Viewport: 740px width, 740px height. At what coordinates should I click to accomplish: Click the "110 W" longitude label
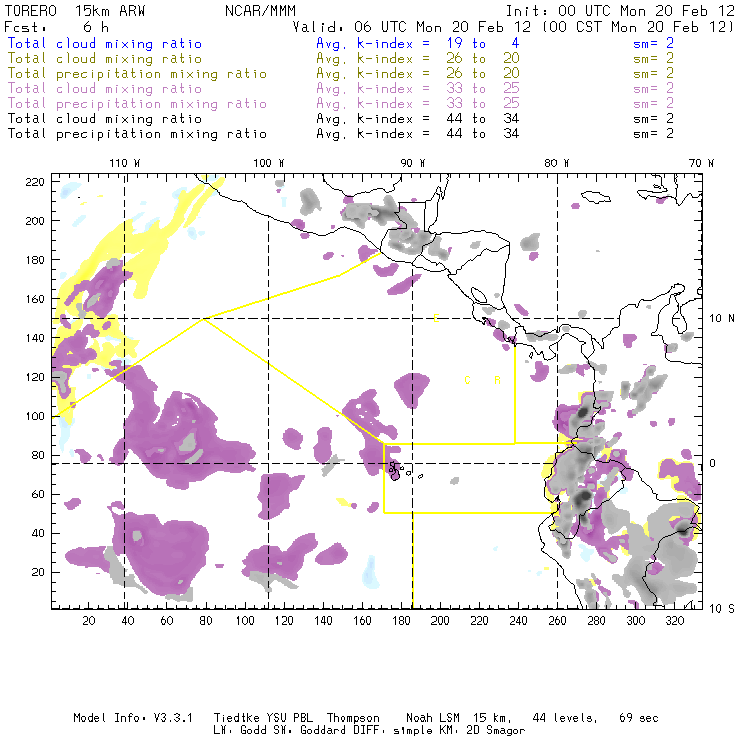click(x=124, y=163)
